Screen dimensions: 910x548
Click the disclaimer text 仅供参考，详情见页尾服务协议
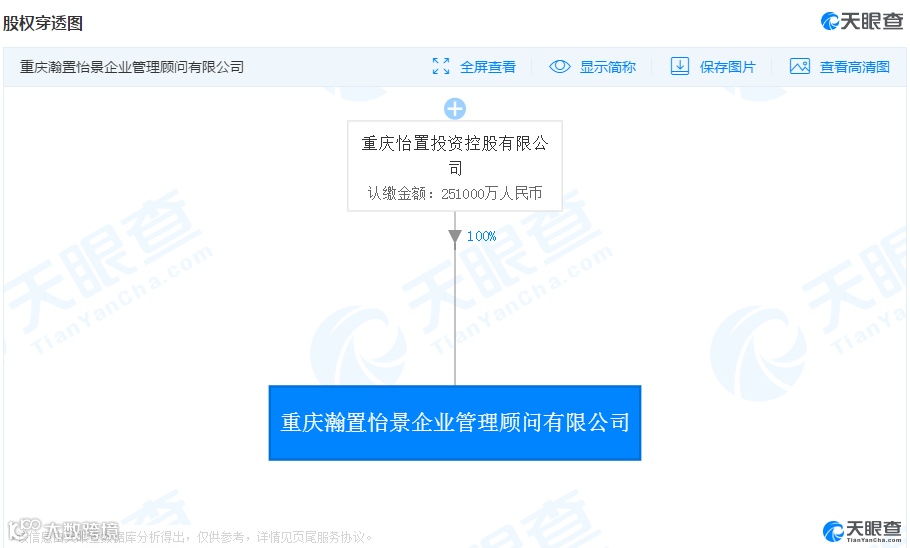(285, 537)
